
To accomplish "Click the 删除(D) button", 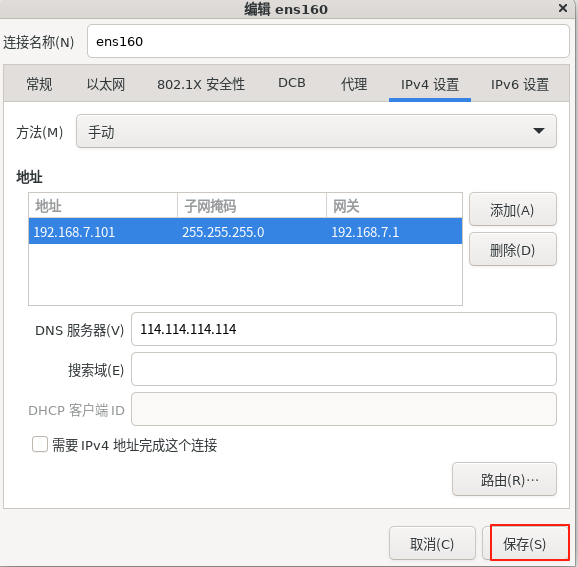I will click(x=512, y=250).
